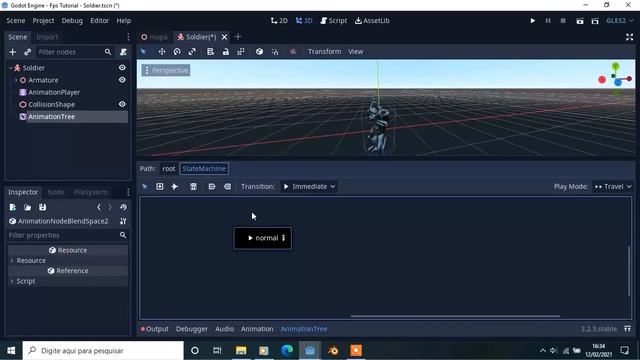Remove selected node with trash icon
This screenshot has height=360, width=640.
[193, 187]
